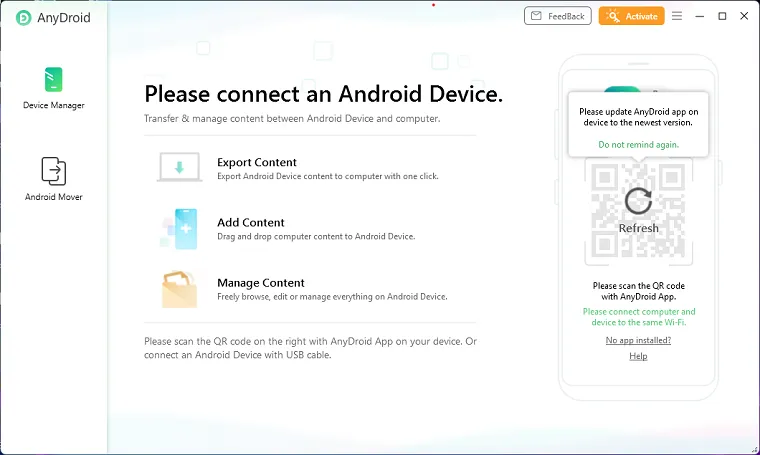The image size is (760, 455).
Task: Minimize the AnyDroid window
Action: 699,16
